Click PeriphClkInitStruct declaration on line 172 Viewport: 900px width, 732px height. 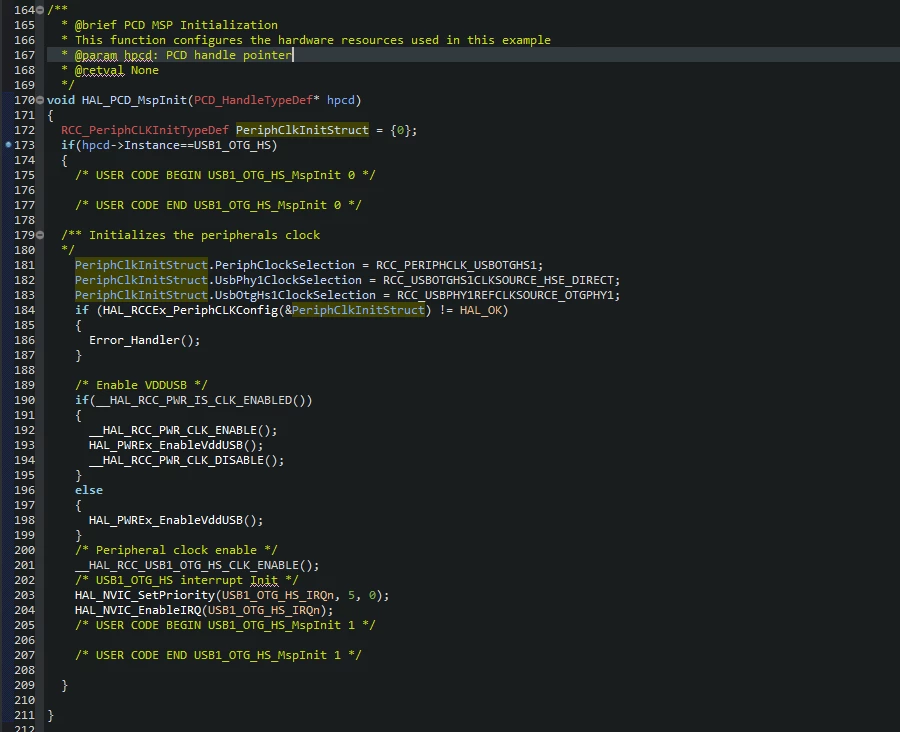tap(302, 130)
